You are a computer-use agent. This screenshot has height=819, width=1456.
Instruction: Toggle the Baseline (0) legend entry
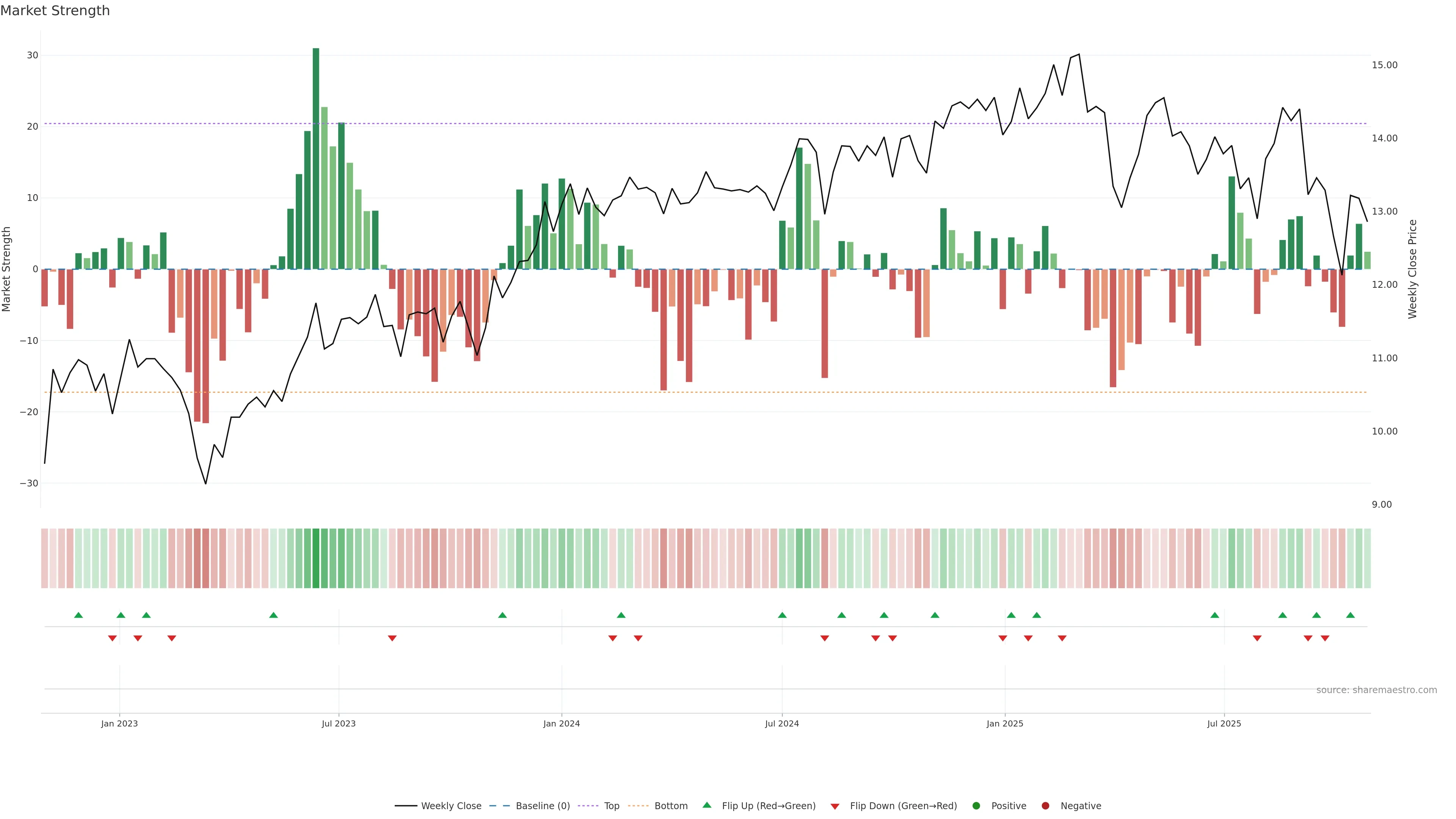click(x=542, y=806)
